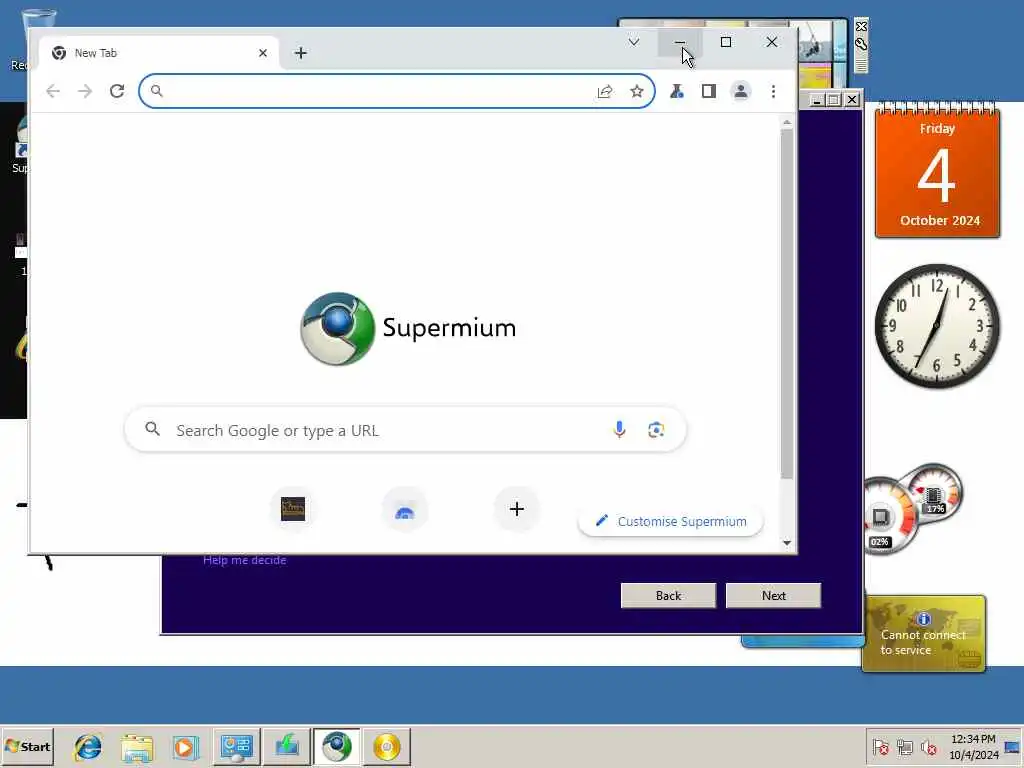Click the Supermium logo

point(338,328)
